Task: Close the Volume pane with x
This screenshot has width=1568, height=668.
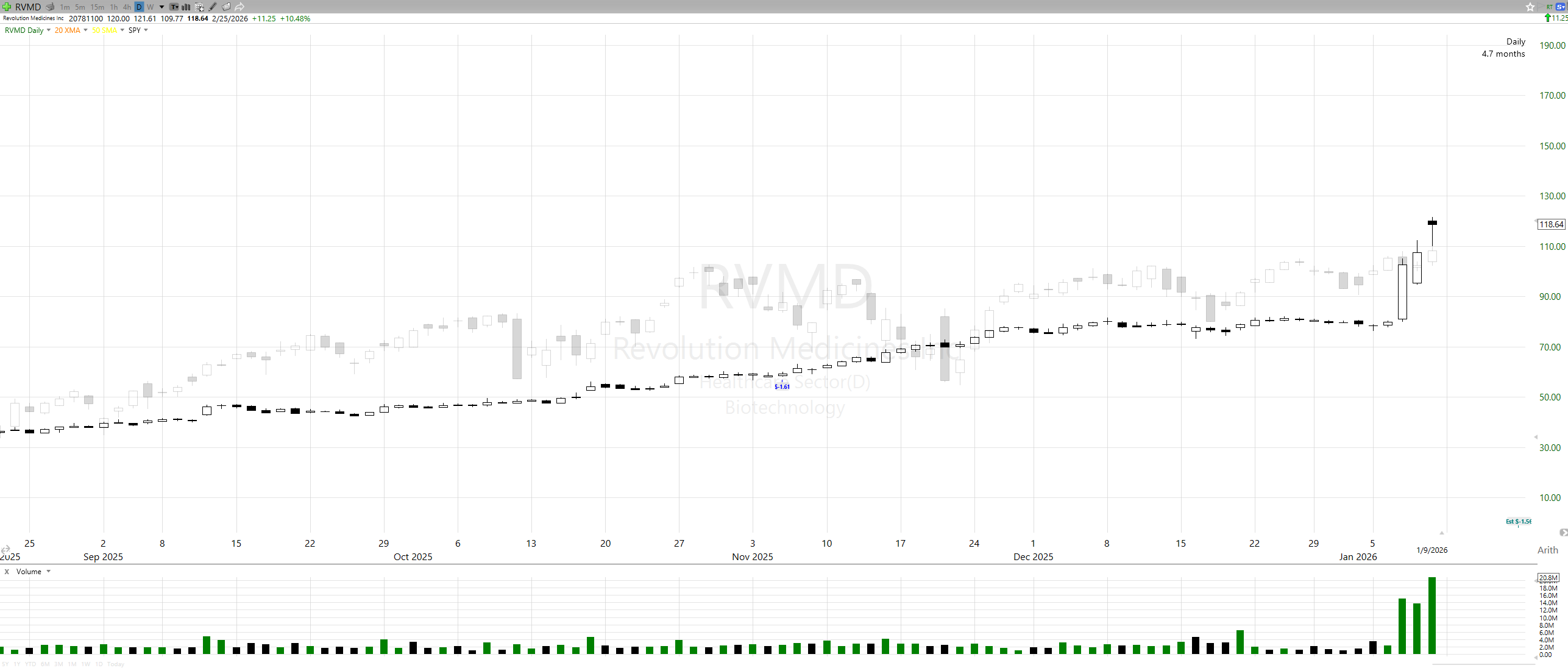Action: tap(7, 572)
